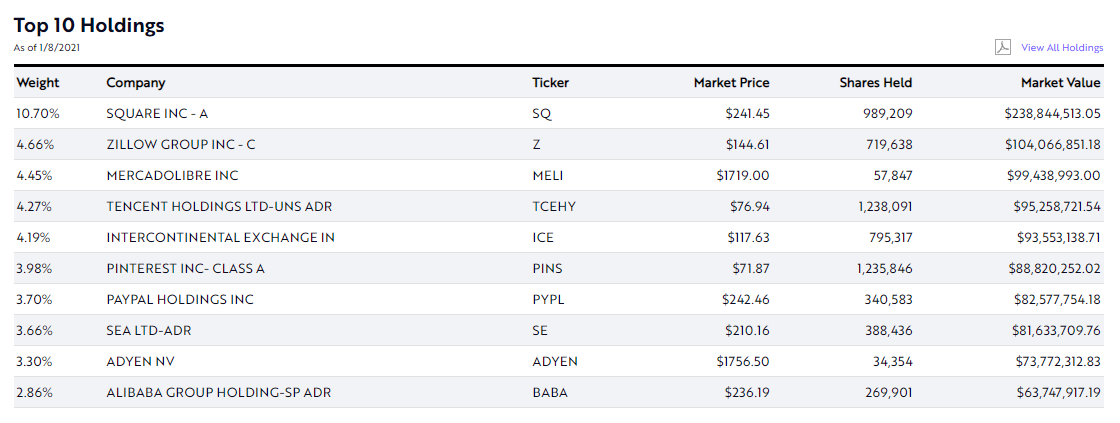Click the Company column header
This screenshot has height=423, width=1120.
click(x=136, y=83)
